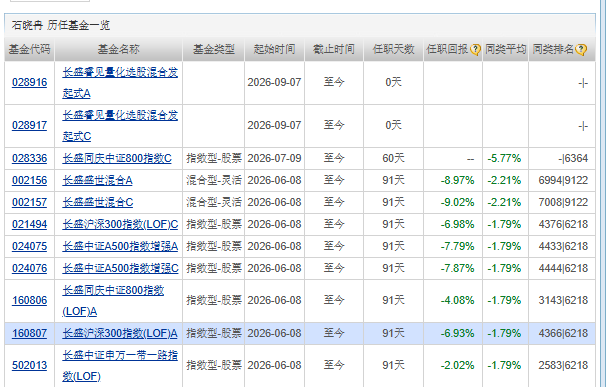Open 长盛中证A500指数增强C link
This screenshot has width=606, height=387.
(121, 269)
